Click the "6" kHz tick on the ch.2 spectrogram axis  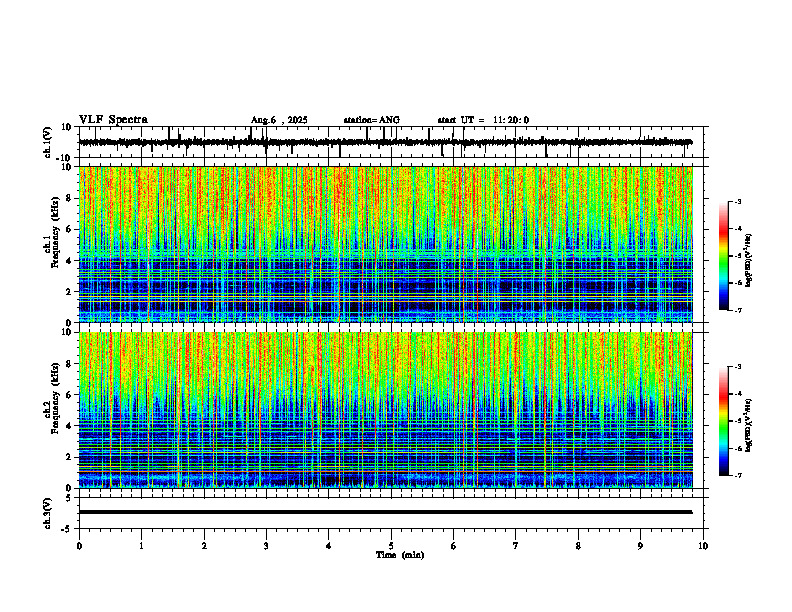click(x=70, y=395)
